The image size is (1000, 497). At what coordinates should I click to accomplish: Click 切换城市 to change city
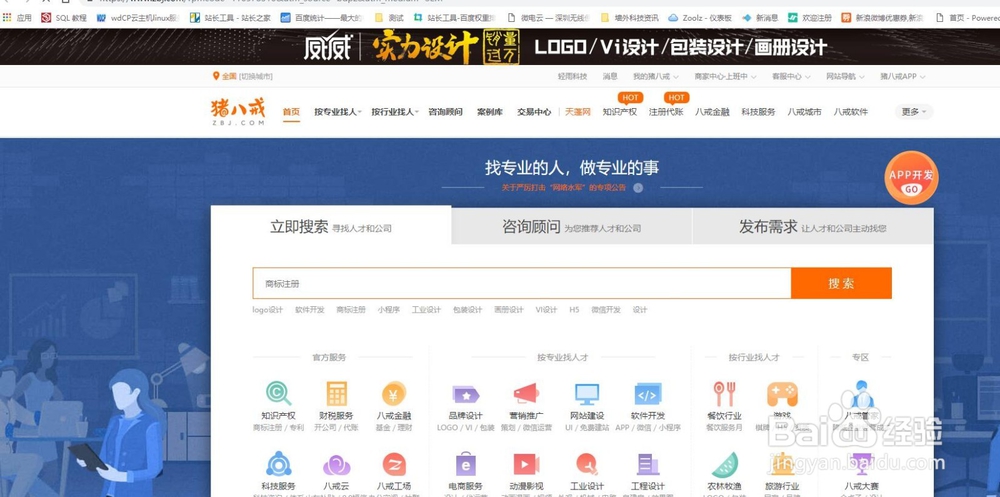pyautogui.click(x=256, y=77)
